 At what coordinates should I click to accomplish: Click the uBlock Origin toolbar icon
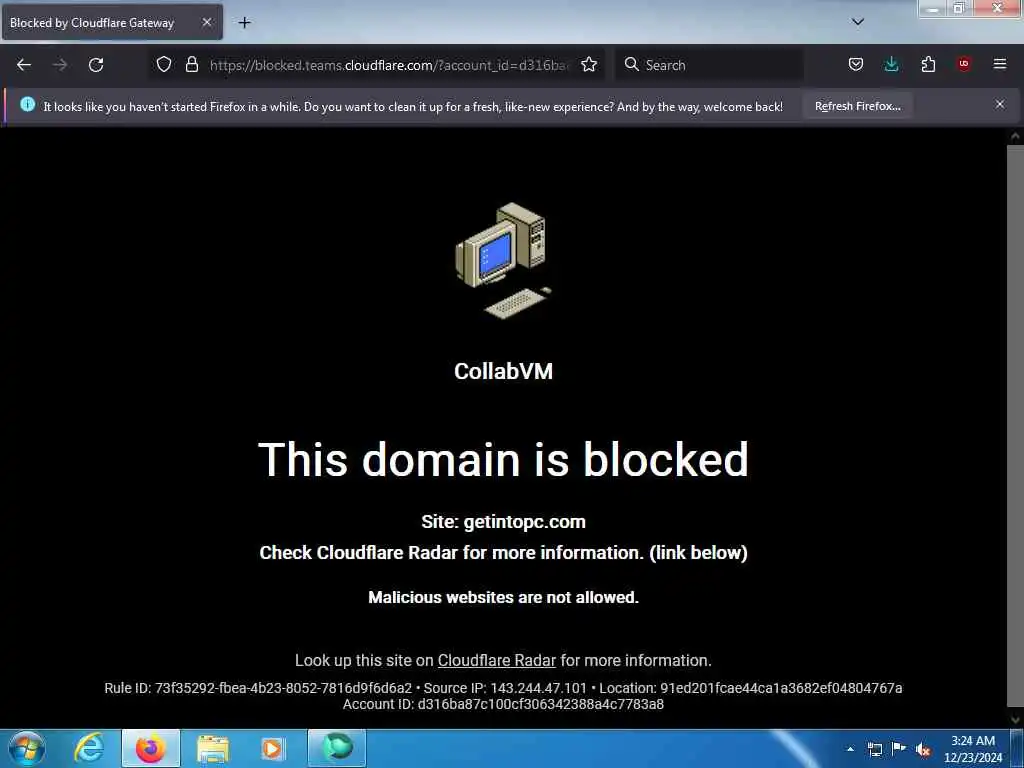click(x=964, y=63)
